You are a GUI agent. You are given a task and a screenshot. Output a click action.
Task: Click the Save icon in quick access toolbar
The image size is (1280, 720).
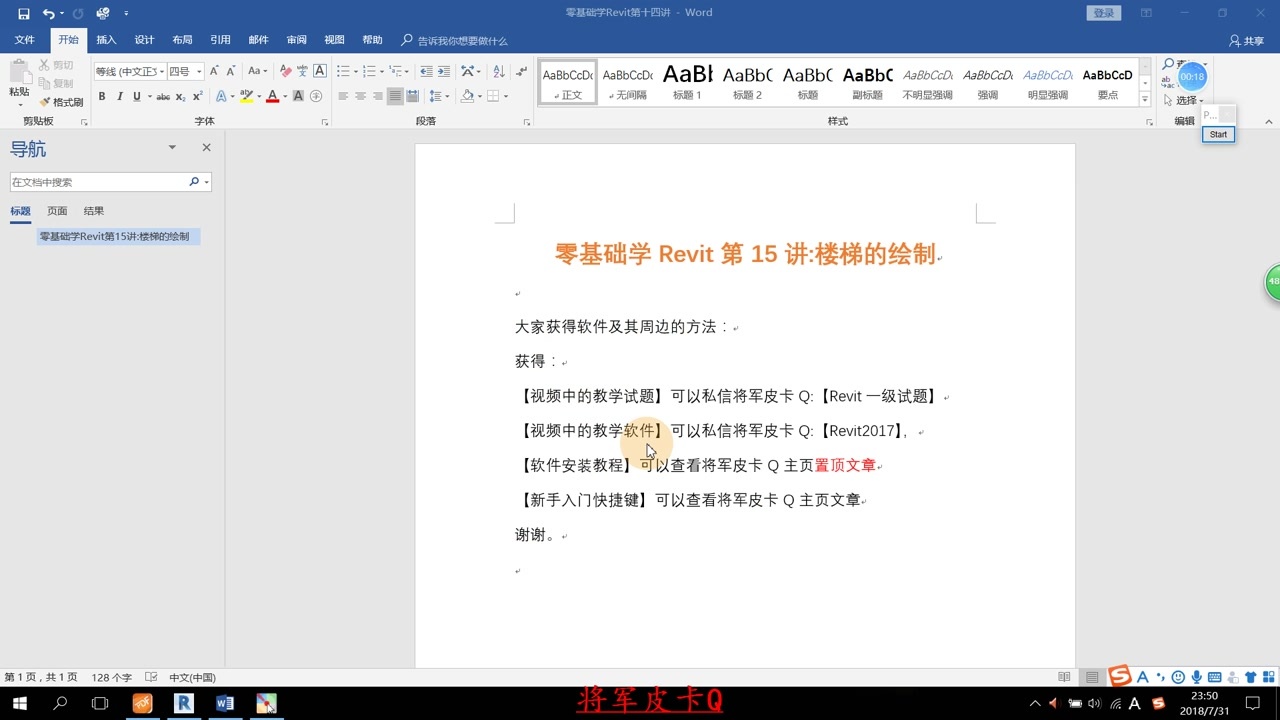(23, 13)
